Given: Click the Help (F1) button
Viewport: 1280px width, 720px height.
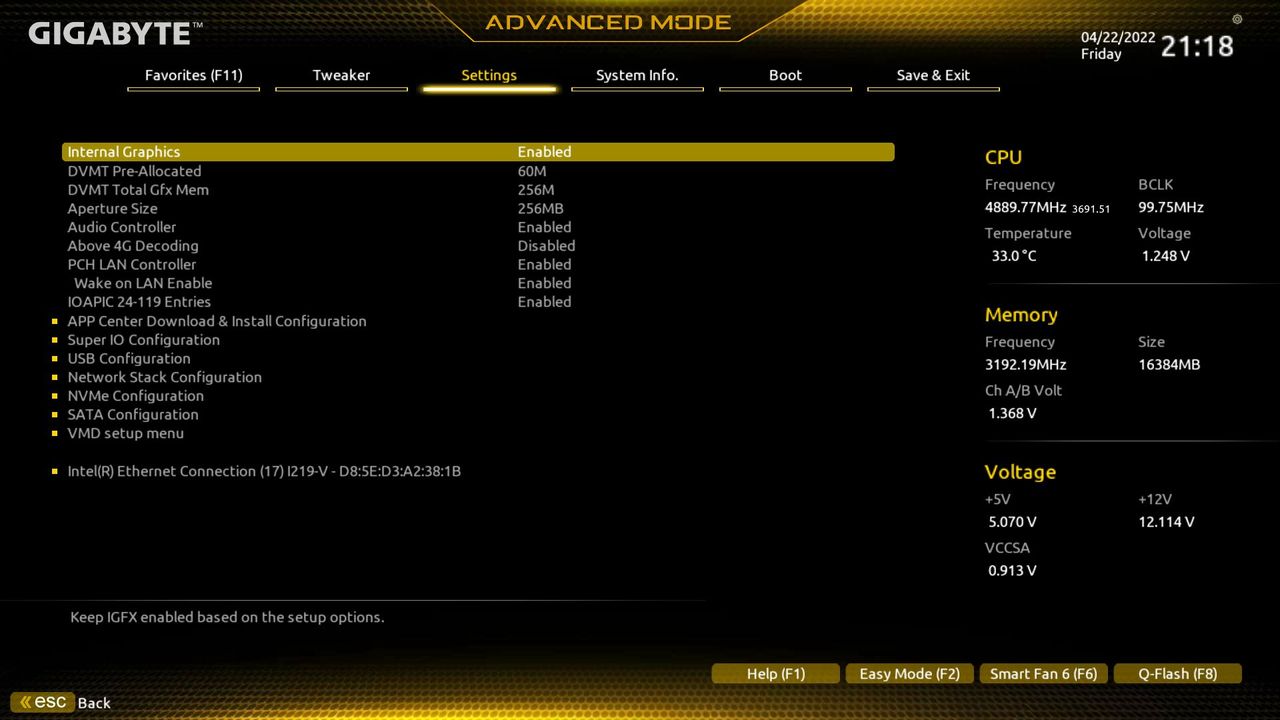Looking at the screenshot, I should coord(776,674).
